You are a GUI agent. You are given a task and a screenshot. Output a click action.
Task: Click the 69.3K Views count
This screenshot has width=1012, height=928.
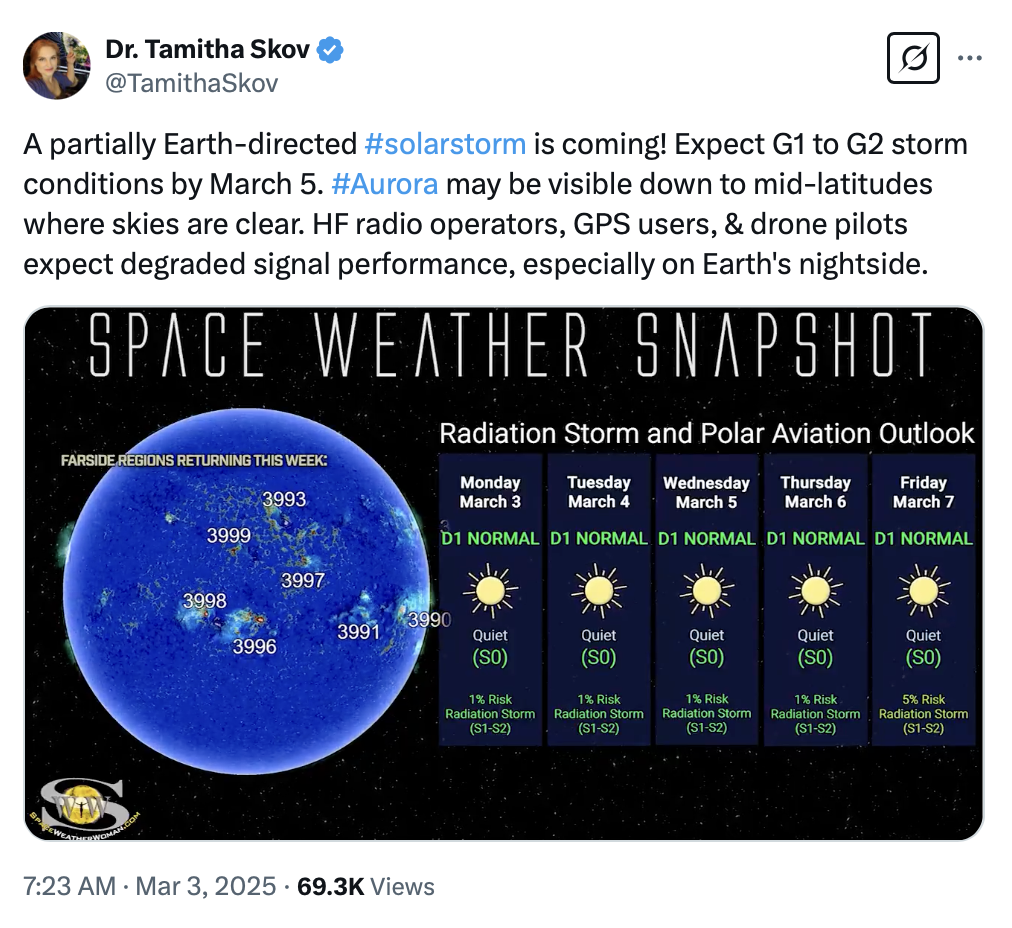pyautogui.click(x=366, y=886)
